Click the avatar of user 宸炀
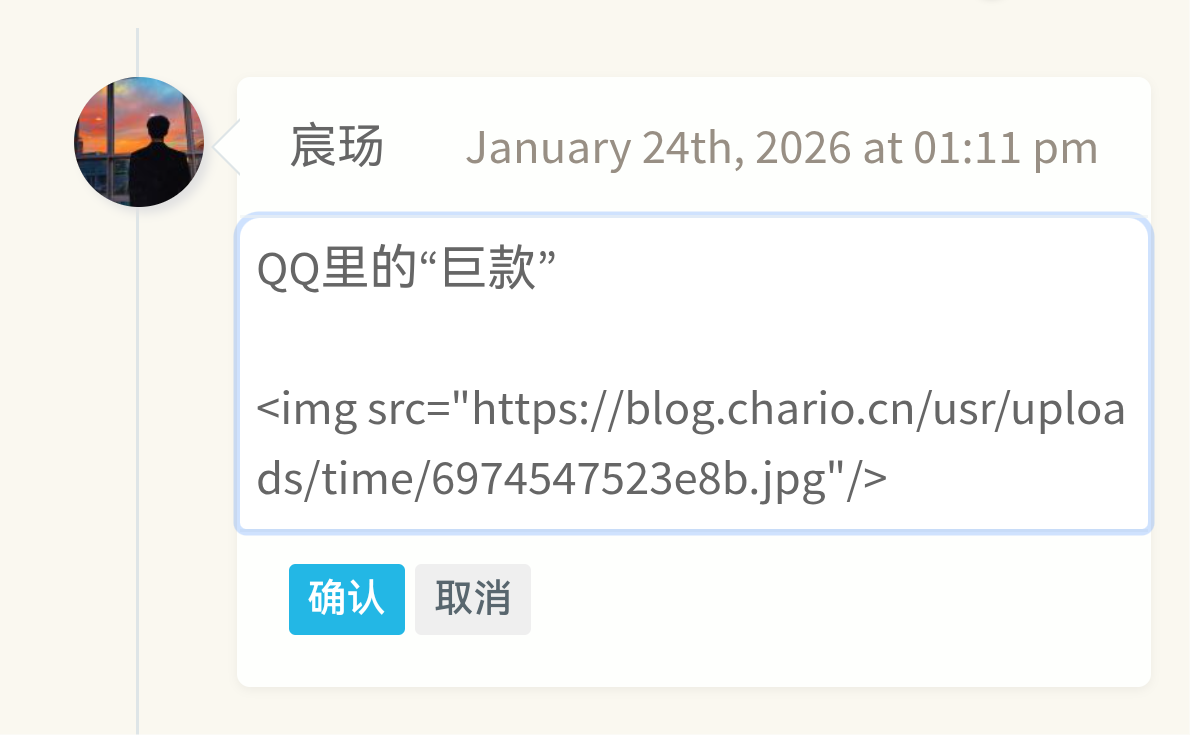1190x735 pixels. [139, 142]
